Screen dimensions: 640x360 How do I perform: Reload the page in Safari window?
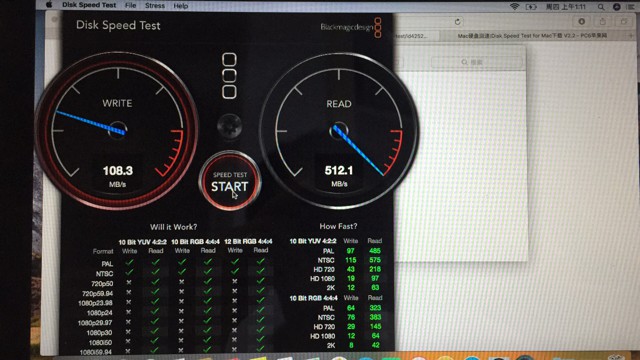458,22
